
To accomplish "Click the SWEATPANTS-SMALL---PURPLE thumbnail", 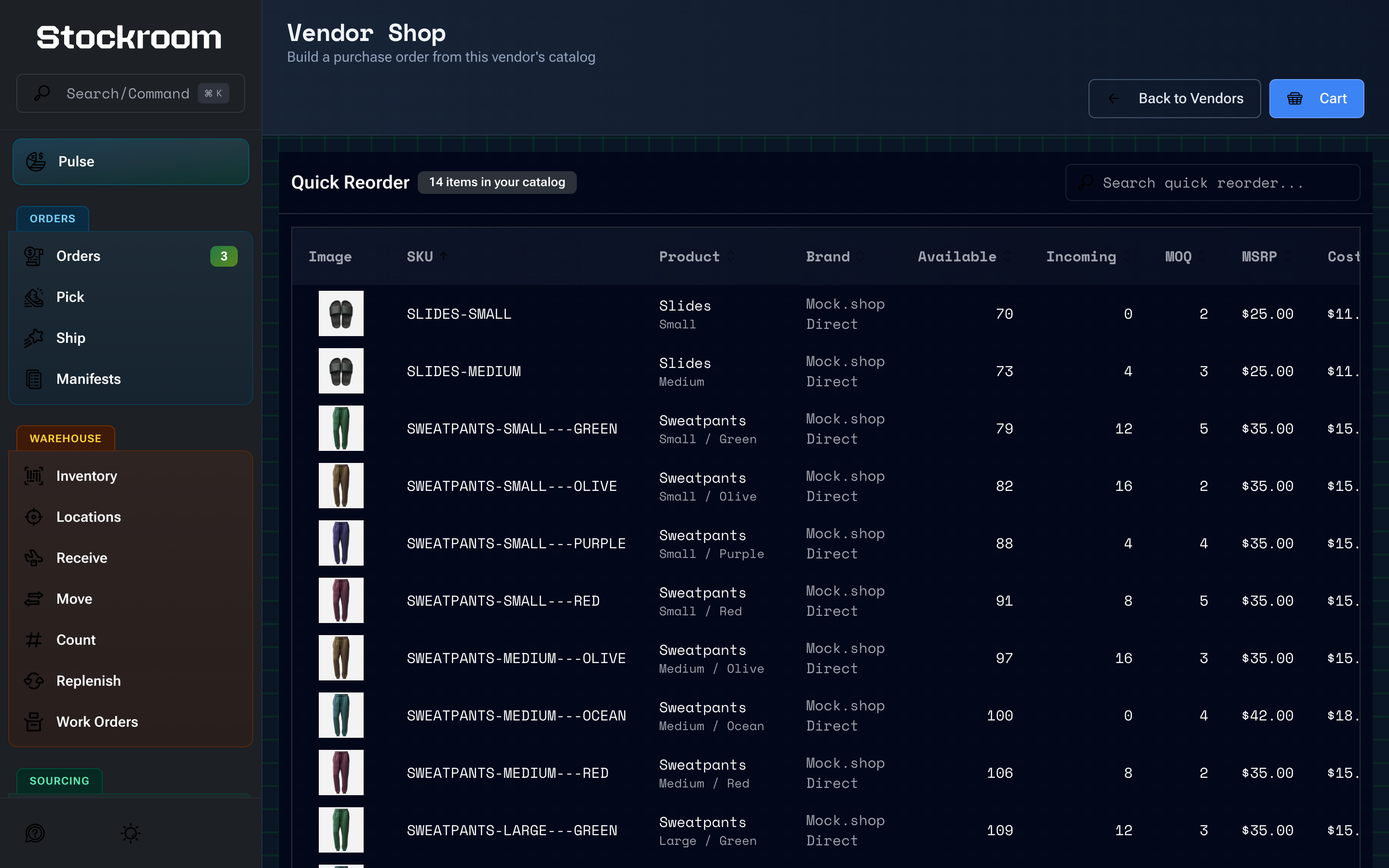I will pyautogui.click(x=341, y=543).
